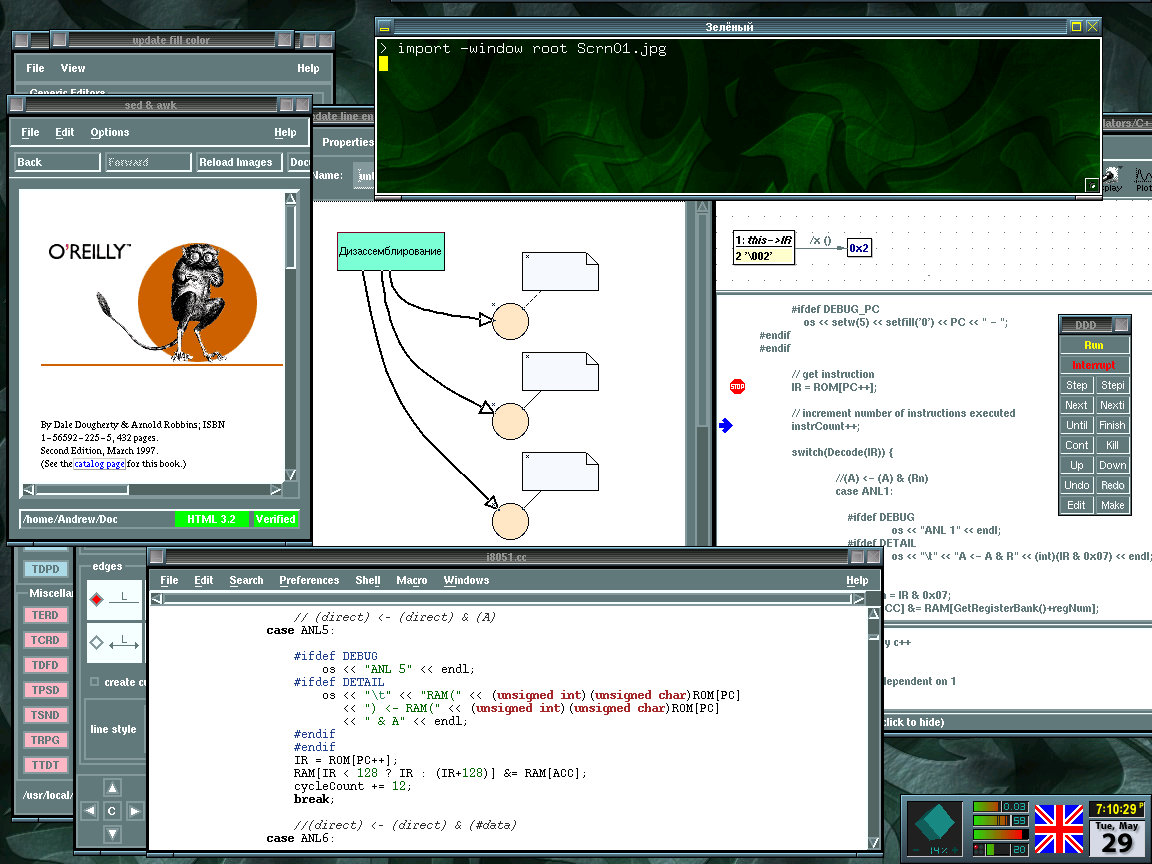The image size is (1152, 864).
Task: Select the plain line edge radio option
Action: [97, 599]
